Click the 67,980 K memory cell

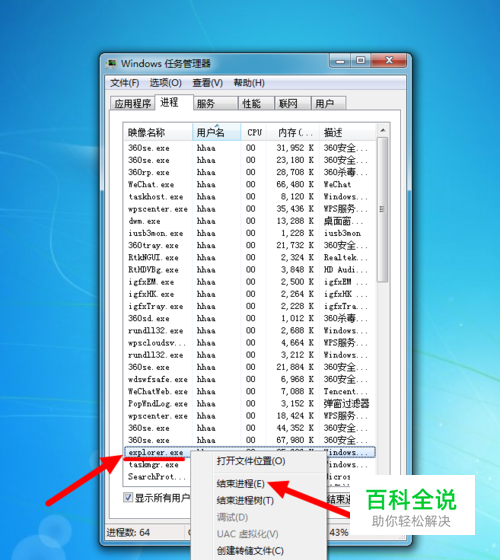click(x=295, y=440)
